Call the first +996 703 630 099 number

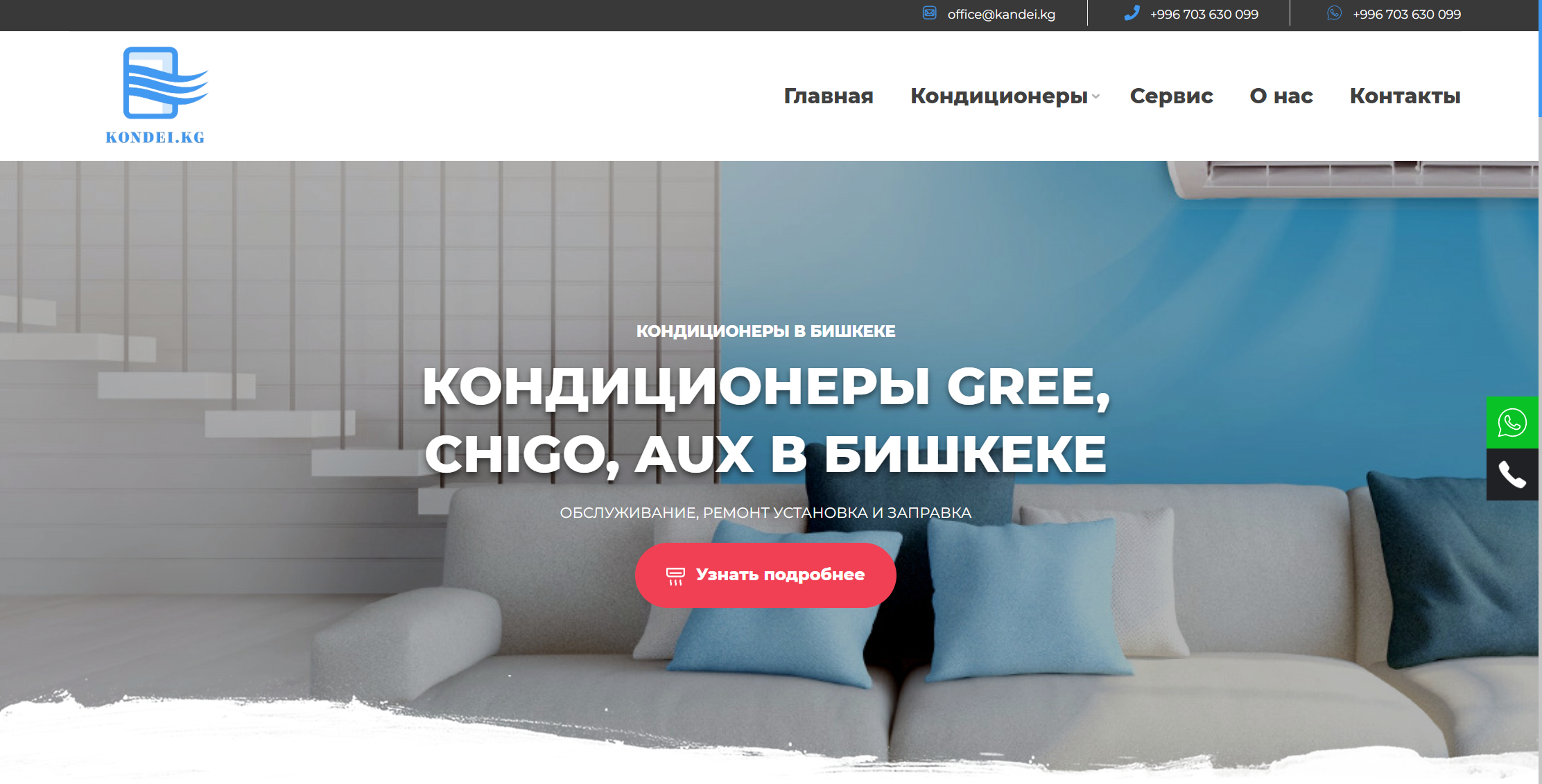tap(1204, 14)
